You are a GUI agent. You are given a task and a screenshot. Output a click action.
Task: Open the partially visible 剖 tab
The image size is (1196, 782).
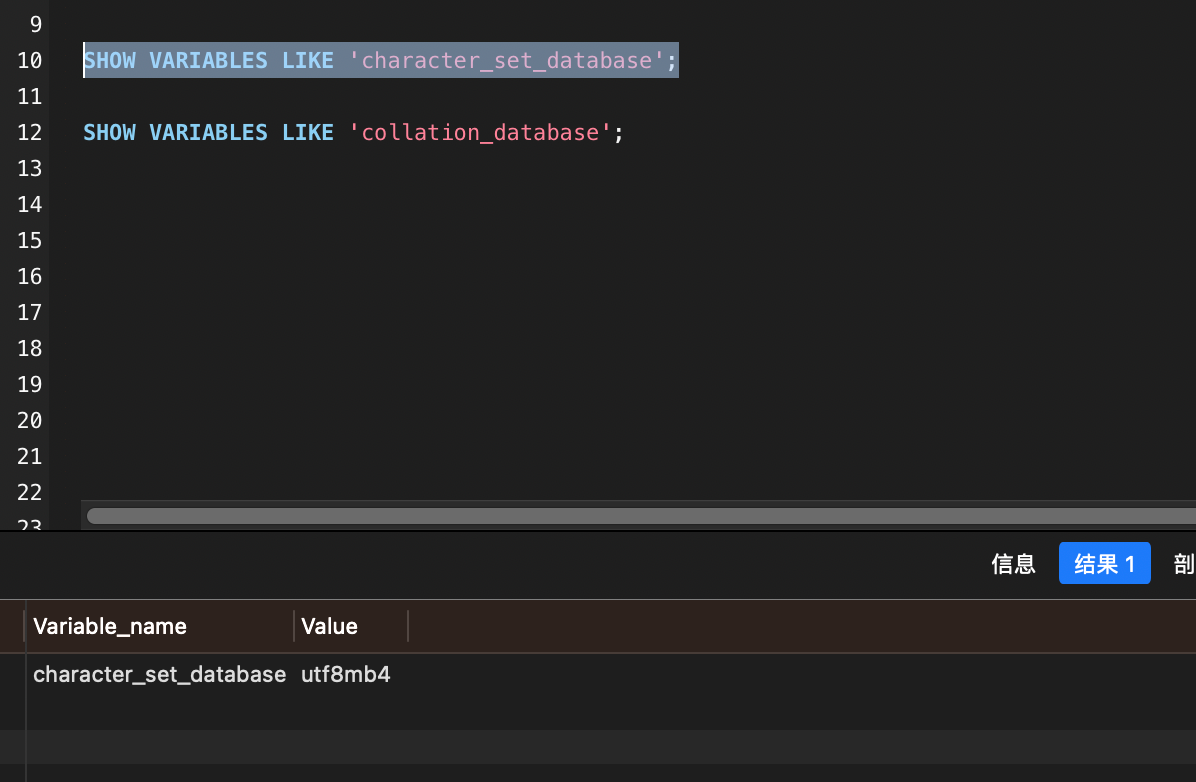coord(1184,564)
